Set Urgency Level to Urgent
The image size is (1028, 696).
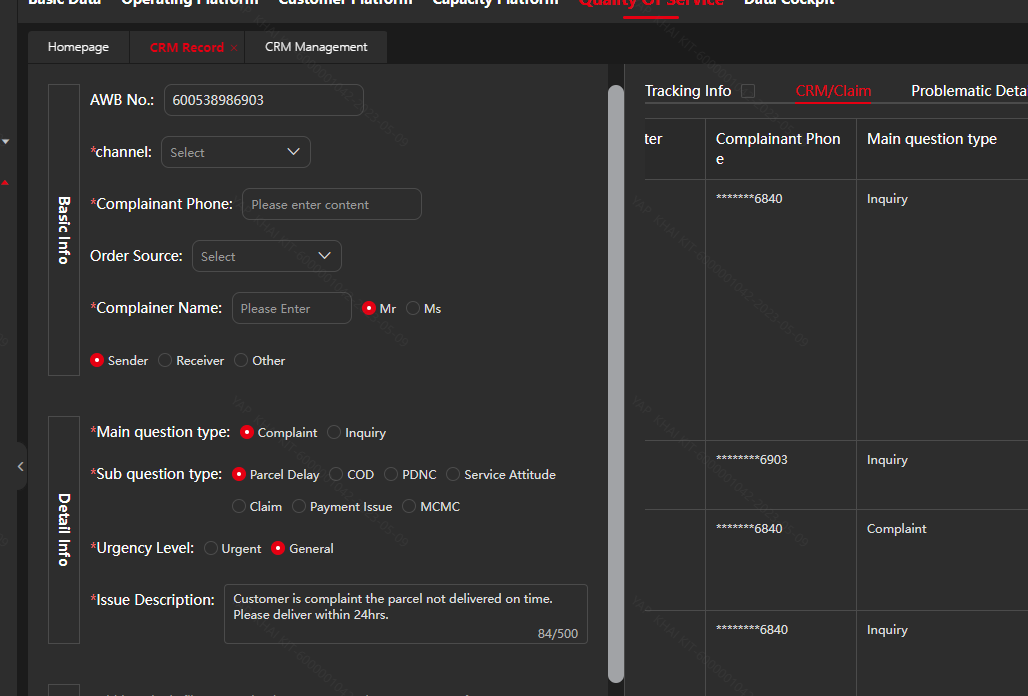[211, 549]
